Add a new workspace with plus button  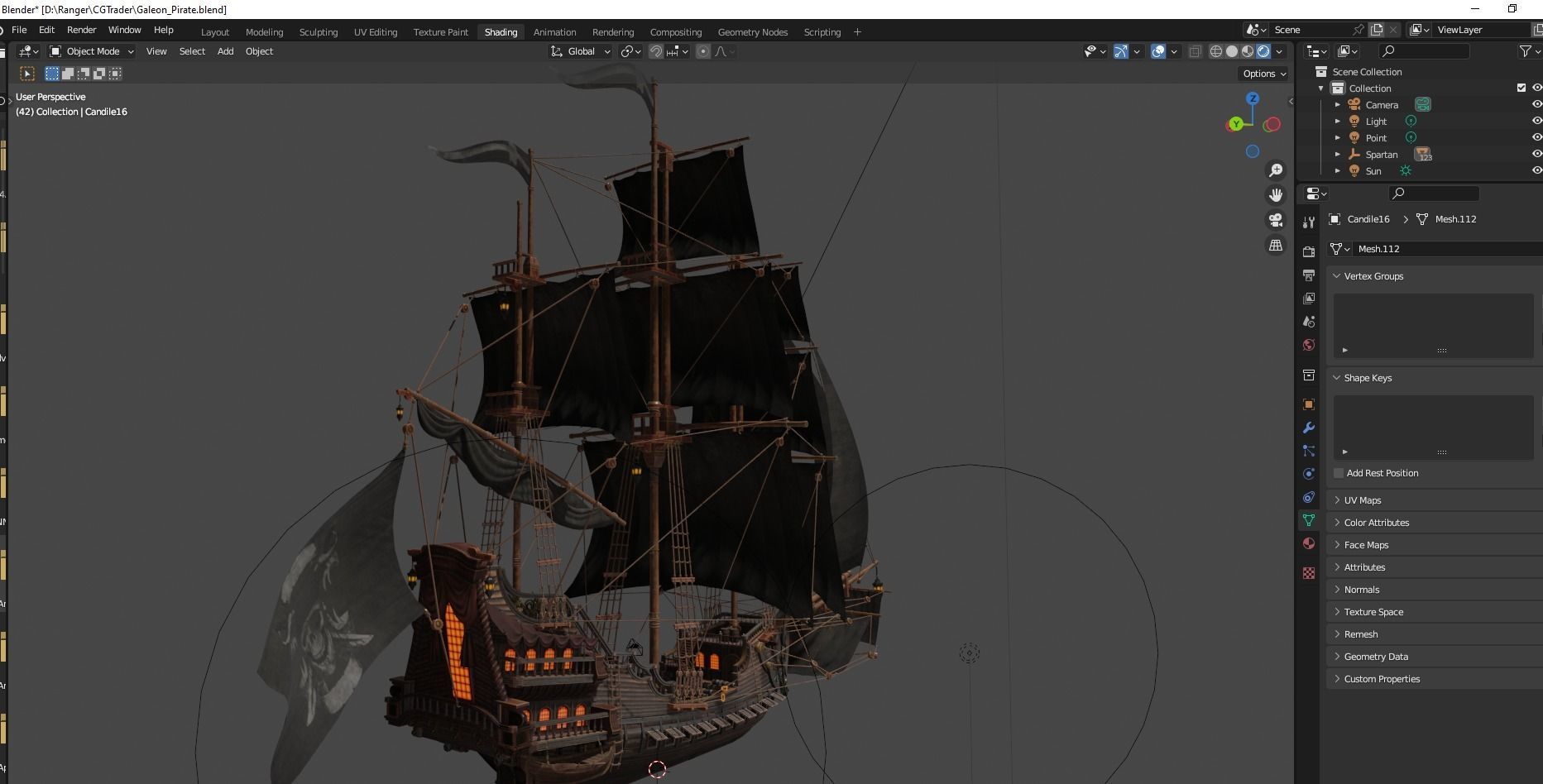point(857,32)
